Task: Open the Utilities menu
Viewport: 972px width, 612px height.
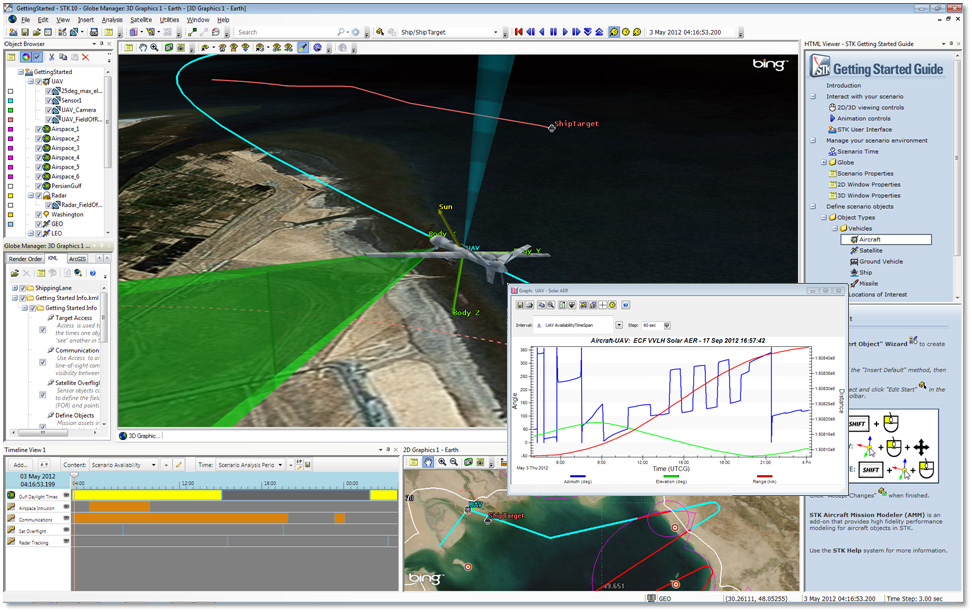Action: tap(169, 20)
